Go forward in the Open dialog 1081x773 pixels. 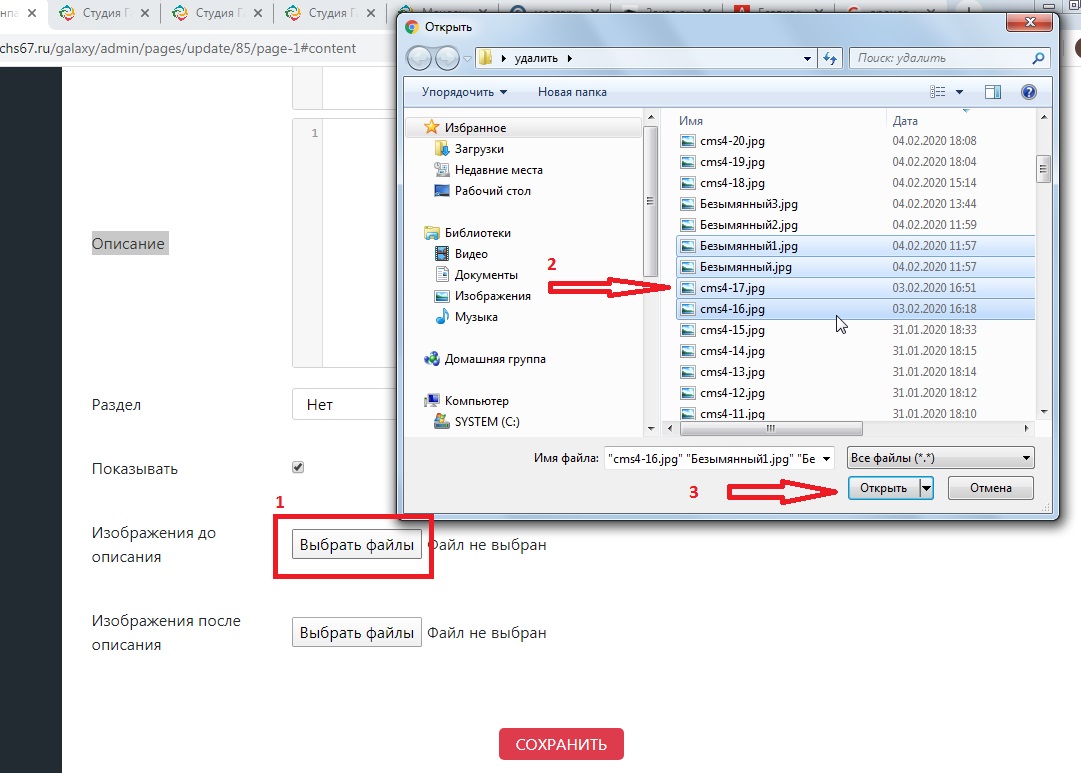(447, 59)
